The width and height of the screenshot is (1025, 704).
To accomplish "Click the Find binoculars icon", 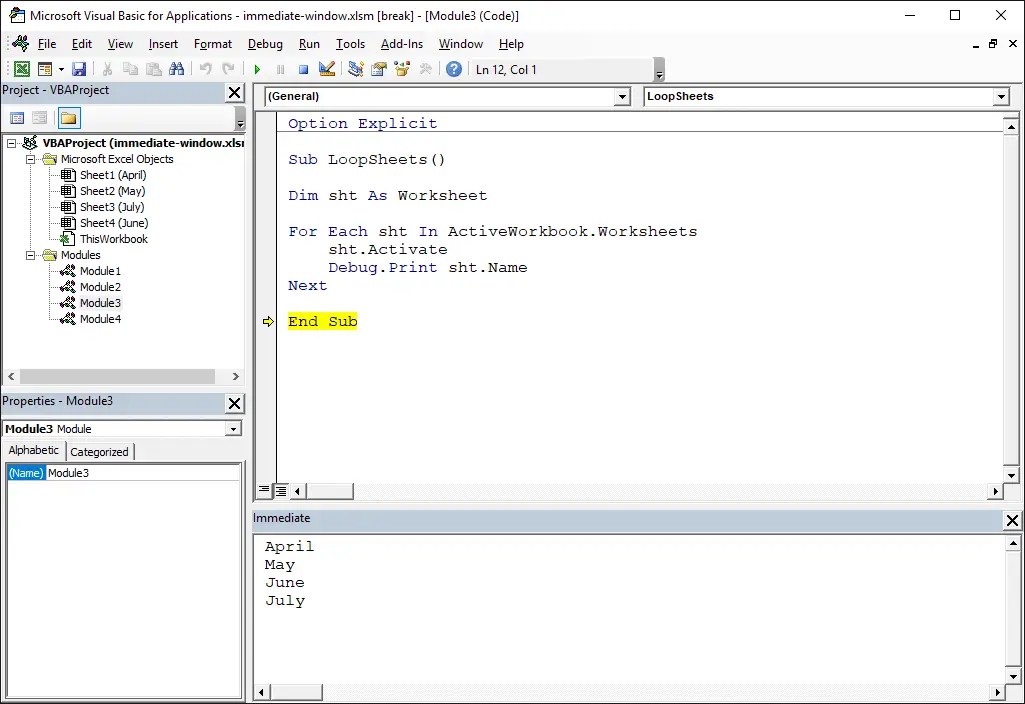I will coord(176,68).
